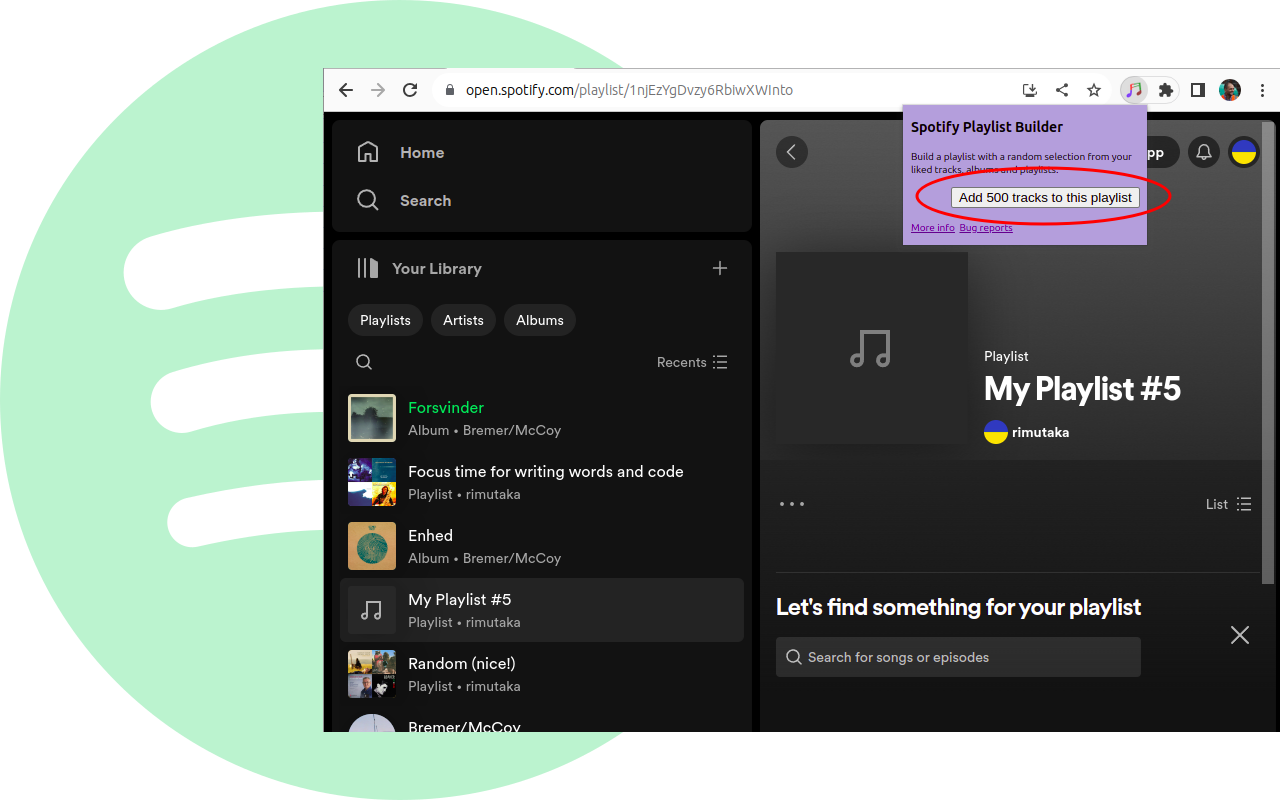
Task: Open the Spotify Playlist Builder extension icon
Action: [1134, 90]
